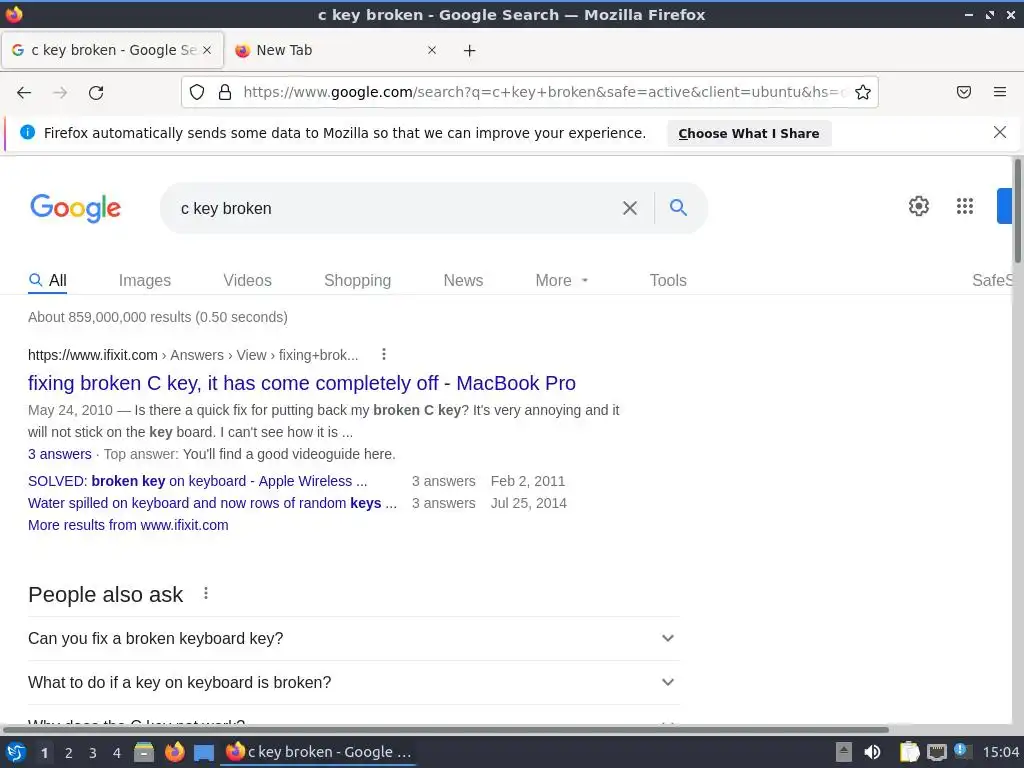This screenshot has height=768, width=1024.
Task: Select Firefox window in taskbar
Action: click(318, 752)
